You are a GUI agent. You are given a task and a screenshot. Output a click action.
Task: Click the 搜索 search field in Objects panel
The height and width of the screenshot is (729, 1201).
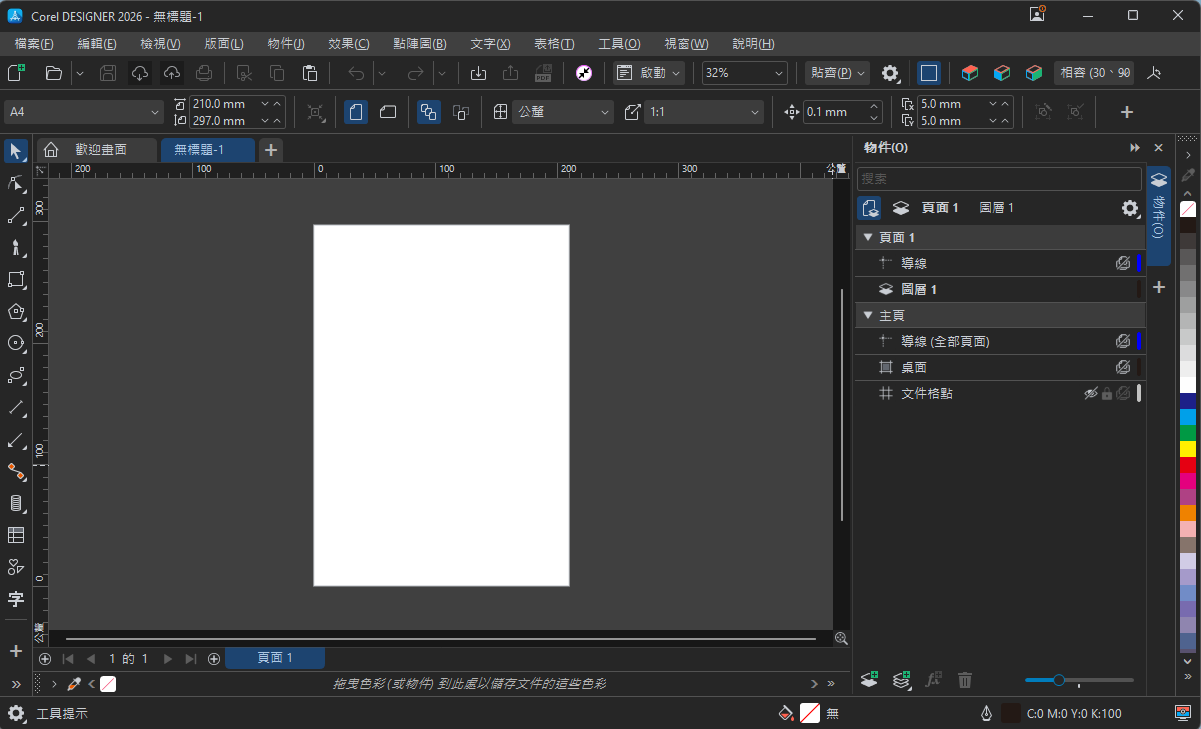tap(999, 178)
